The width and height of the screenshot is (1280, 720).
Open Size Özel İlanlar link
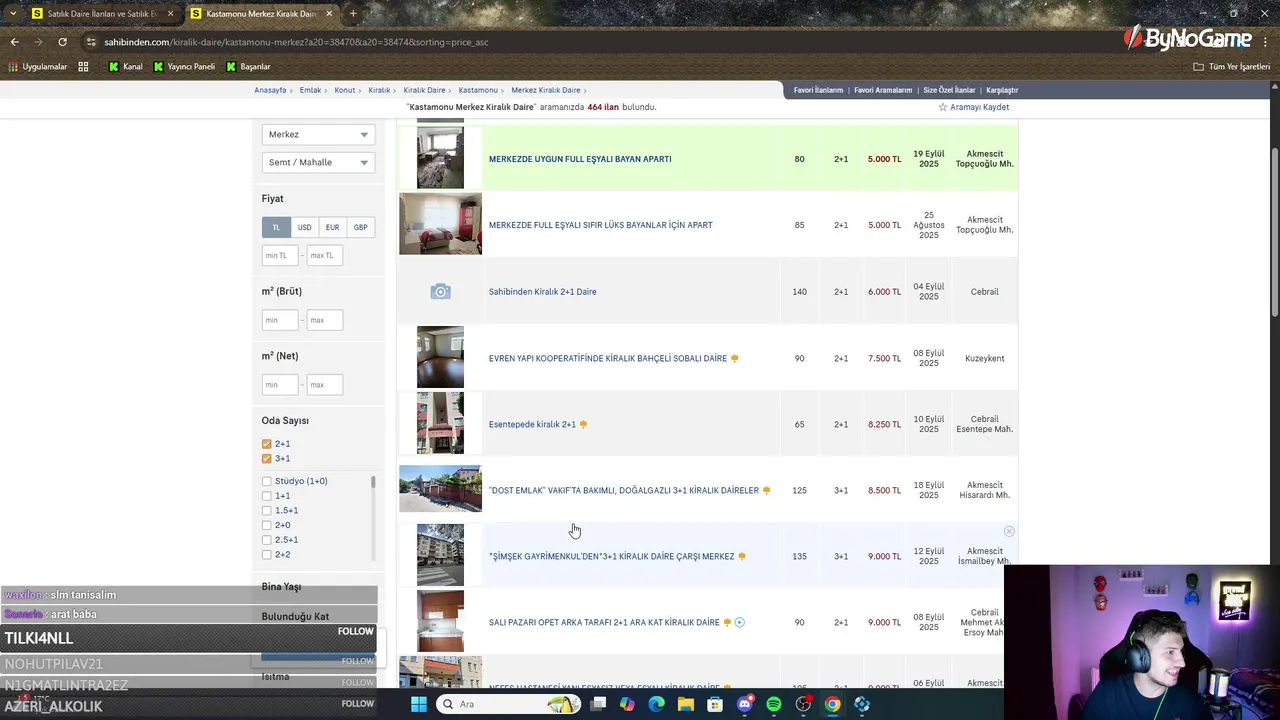[x=949, y=90]
